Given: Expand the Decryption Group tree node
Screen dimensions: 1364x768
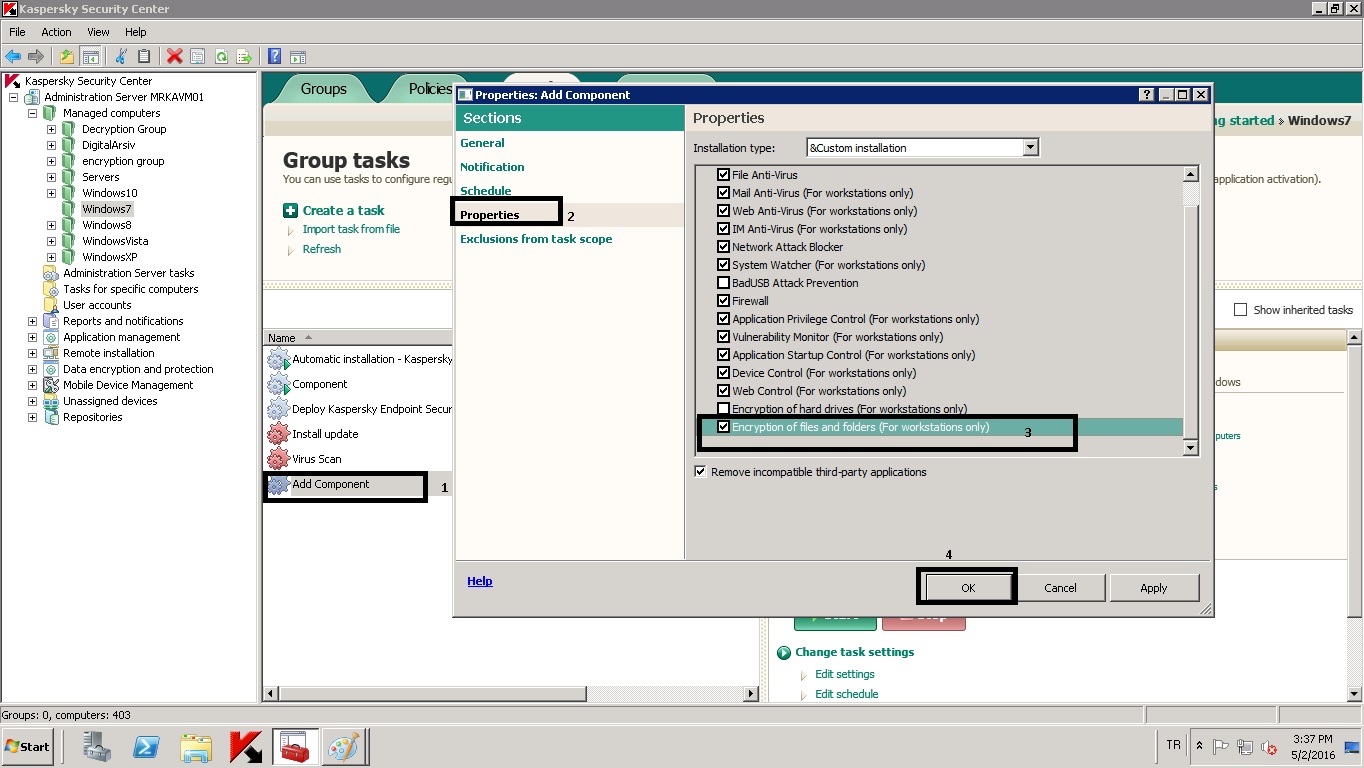Looking at the screenshot, I should click(x=51, y=129).
